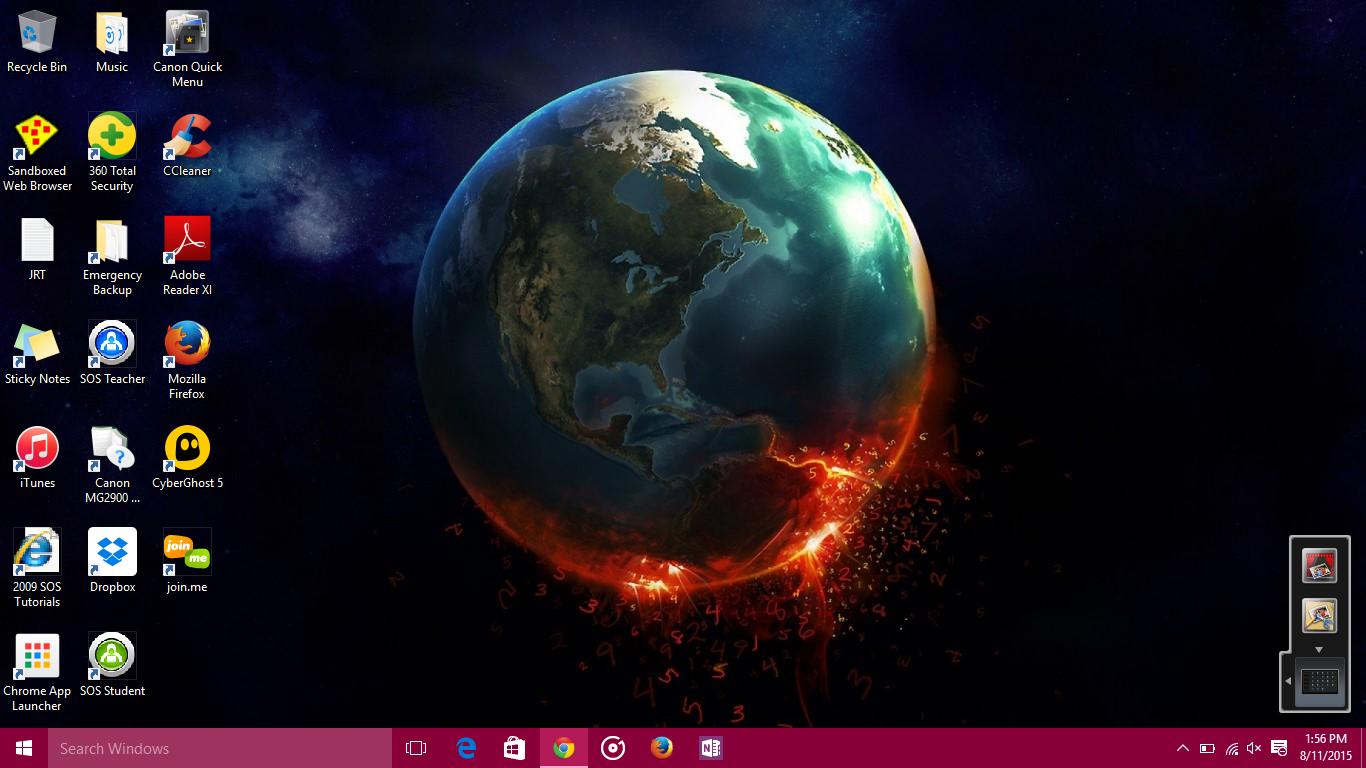Select the Mozilla Firefox desktop shortcut
This screenshot has width=1366, height=768.
coord(187,361)
